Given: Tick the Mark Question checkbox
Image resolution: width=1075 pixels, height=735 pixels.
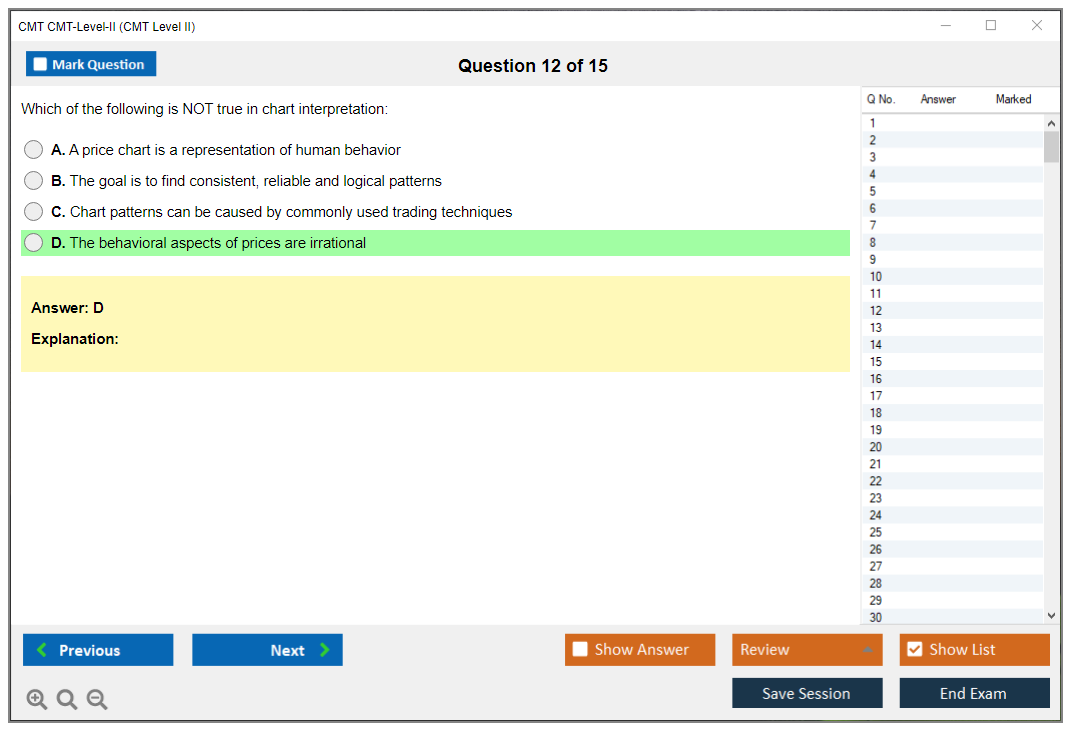Looking at the screenshot, I should (40, 64).
